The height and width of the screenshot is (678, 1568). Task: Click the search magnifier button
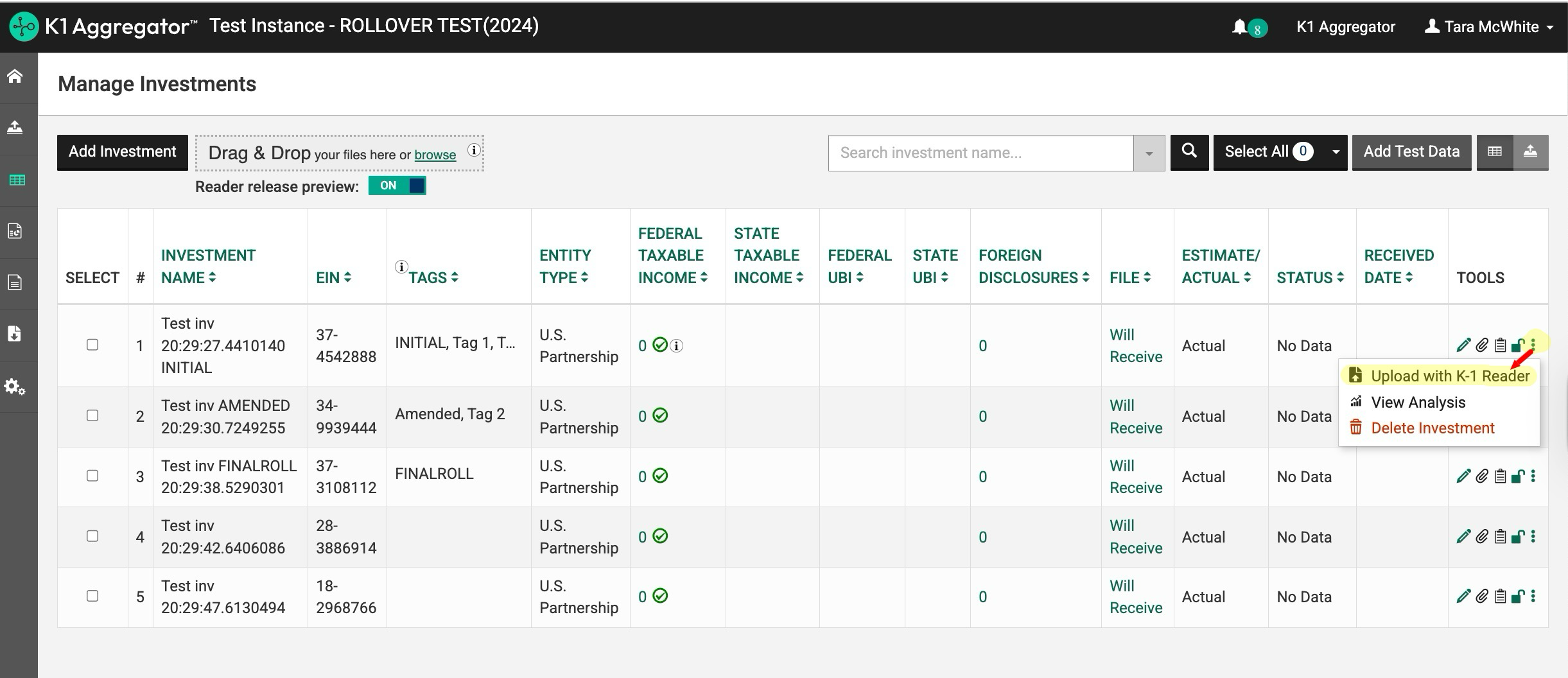(x=1189, y=152)
